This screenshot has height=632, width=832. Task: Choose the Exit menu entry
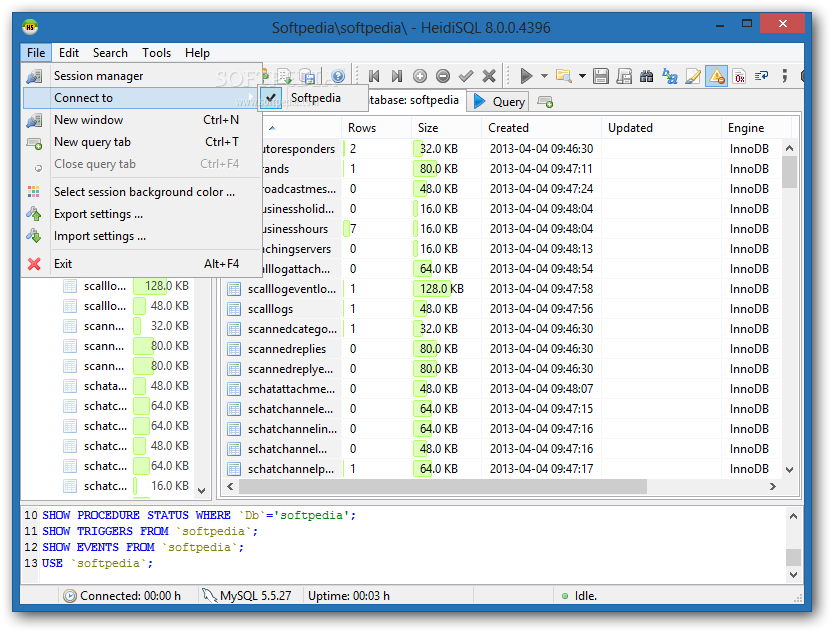click(142, 264)
